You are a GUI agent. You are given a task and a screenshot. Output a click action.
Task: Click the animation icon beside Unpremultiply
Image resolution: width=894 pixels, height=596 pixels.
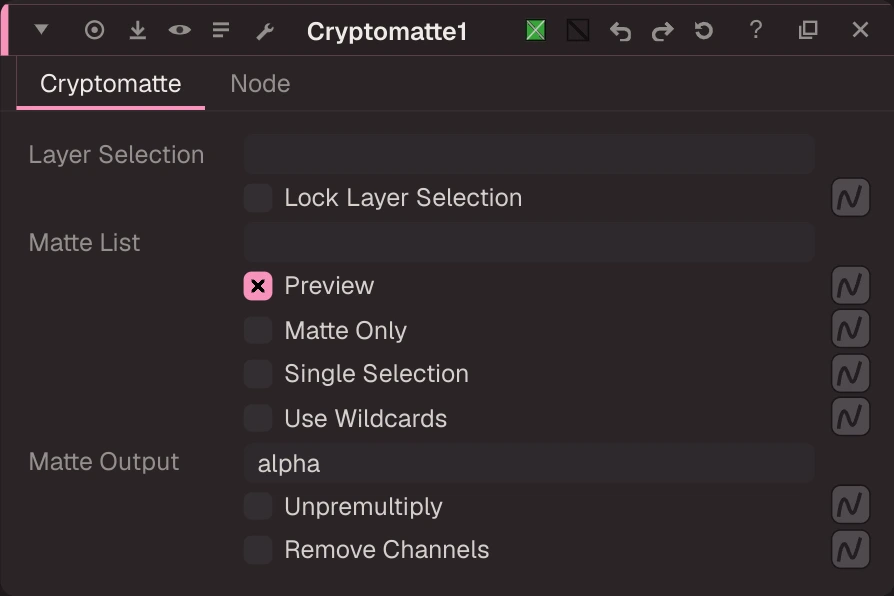click(850, 505)
